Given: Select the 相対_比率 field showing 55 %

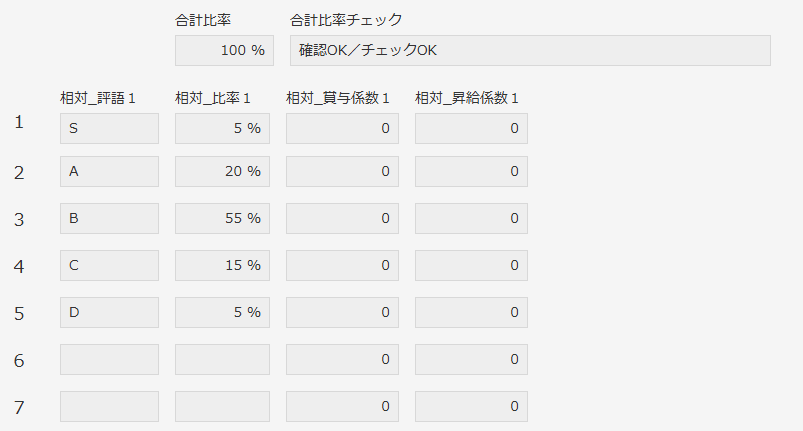Looking at the screenshot, I should (x=222, y=218).
